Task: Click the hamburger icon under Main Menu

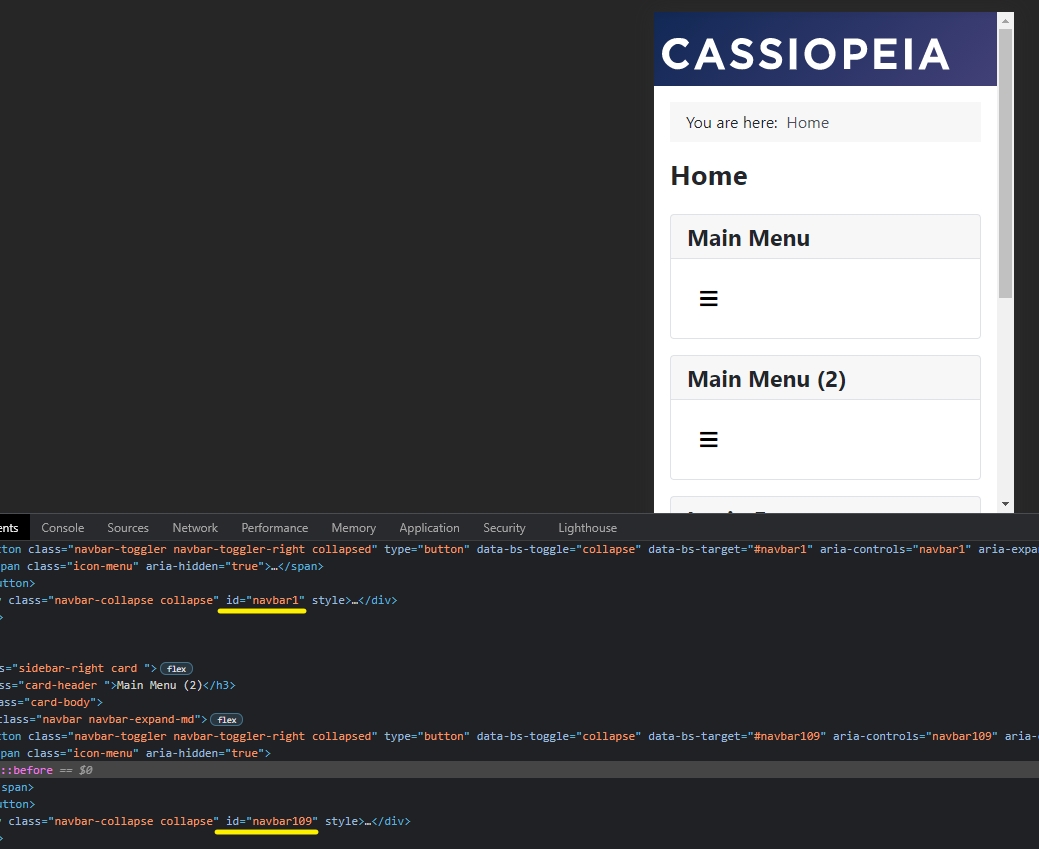Action: 708,299
